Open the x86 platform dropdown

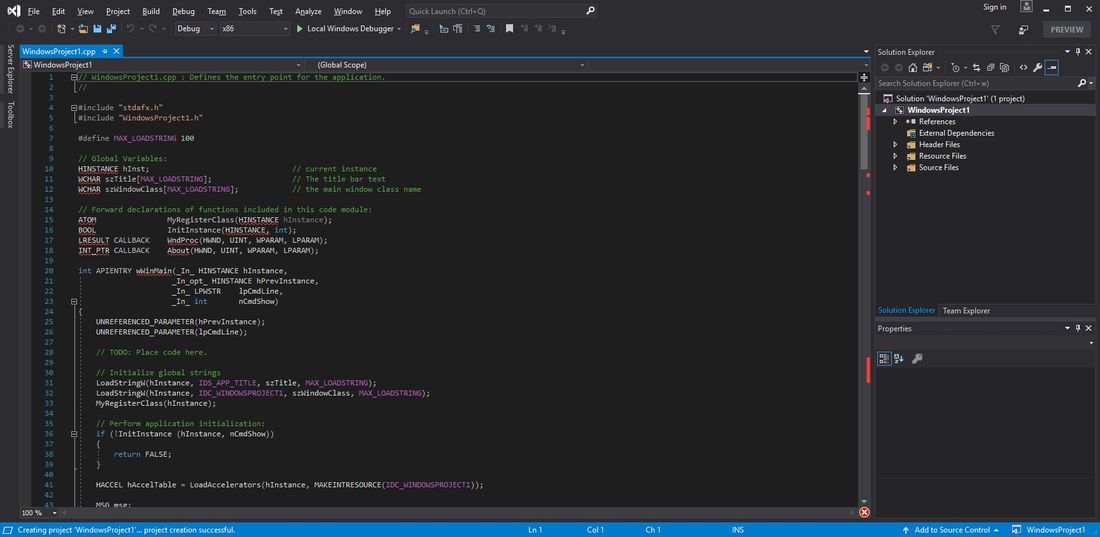click(254, 29)
